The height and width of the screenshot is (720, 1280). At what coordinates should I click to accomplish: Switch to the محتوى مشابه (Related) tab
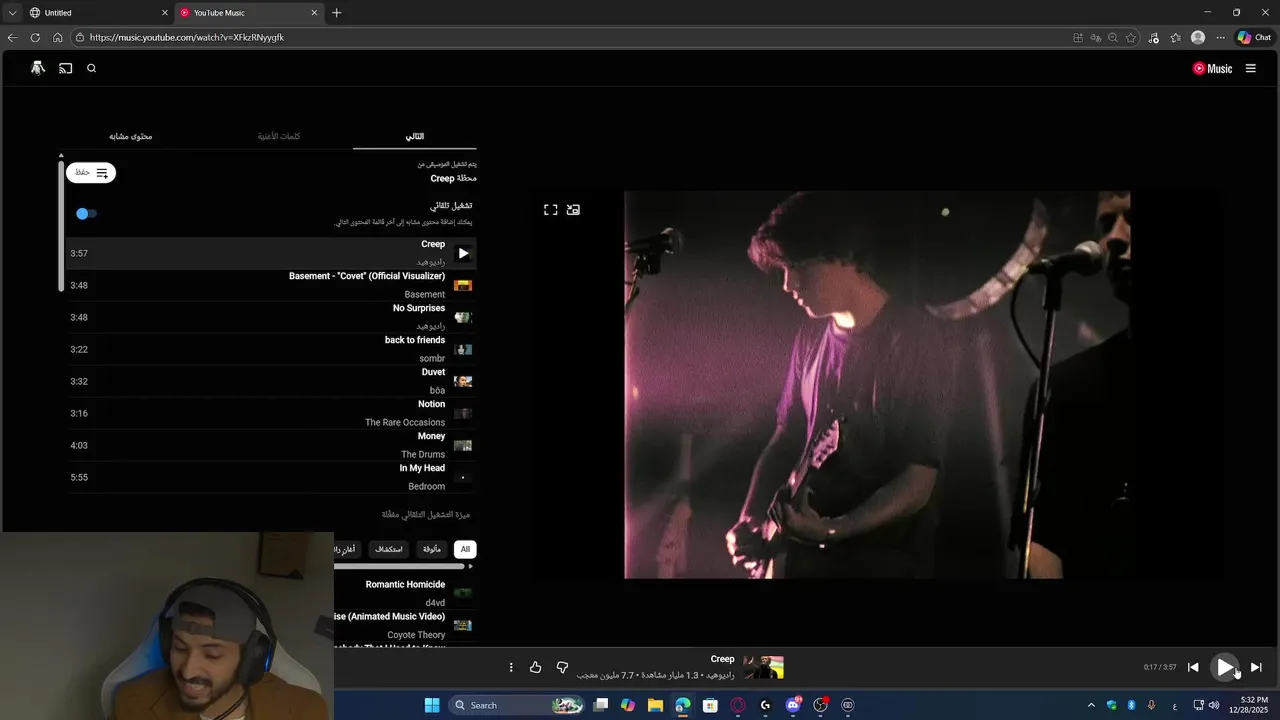click(131, 136)
